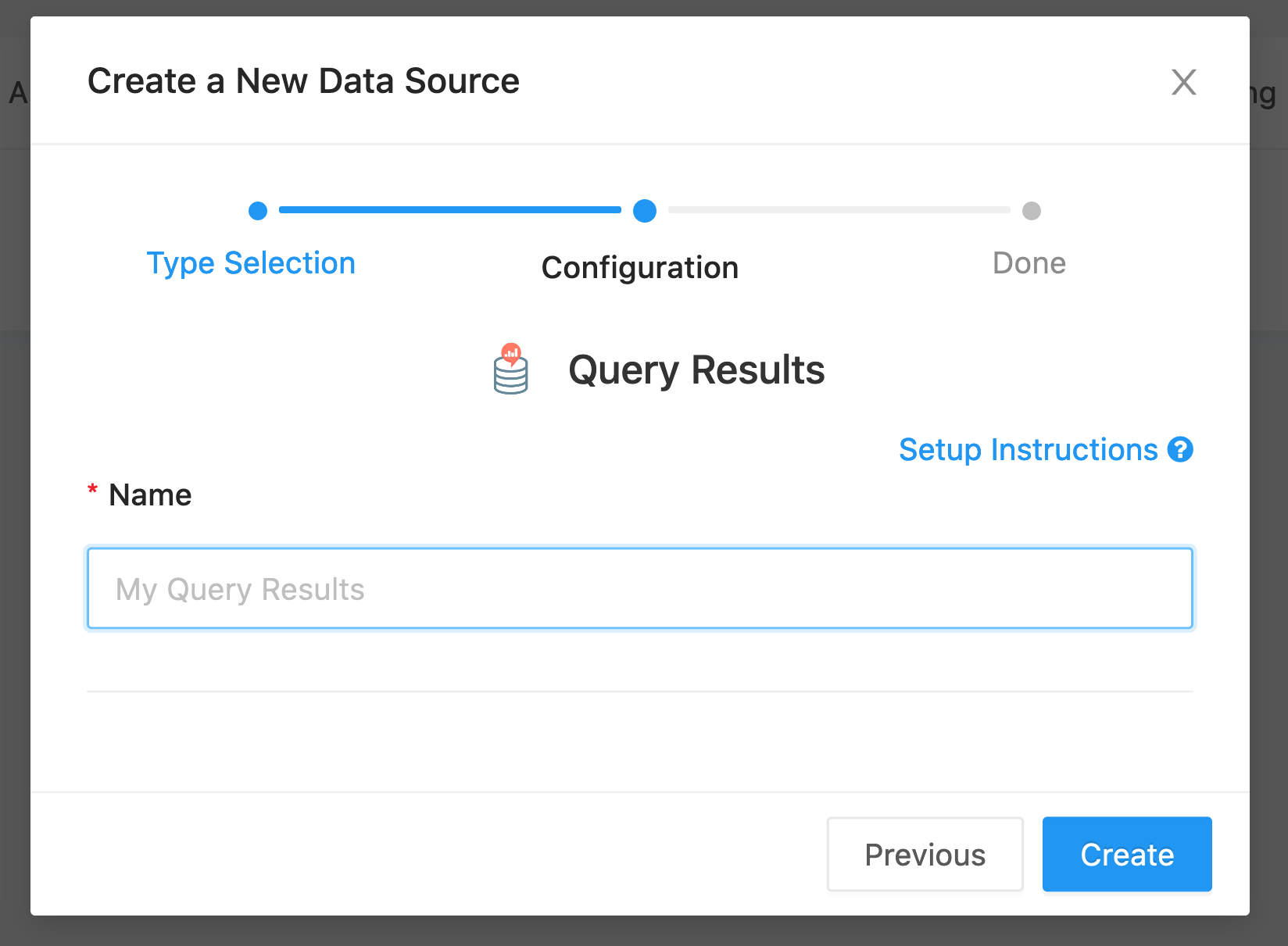Click the dimmed background left of the dialog
The height and width of the screenshot is (946, 1288).
[14, 547]
